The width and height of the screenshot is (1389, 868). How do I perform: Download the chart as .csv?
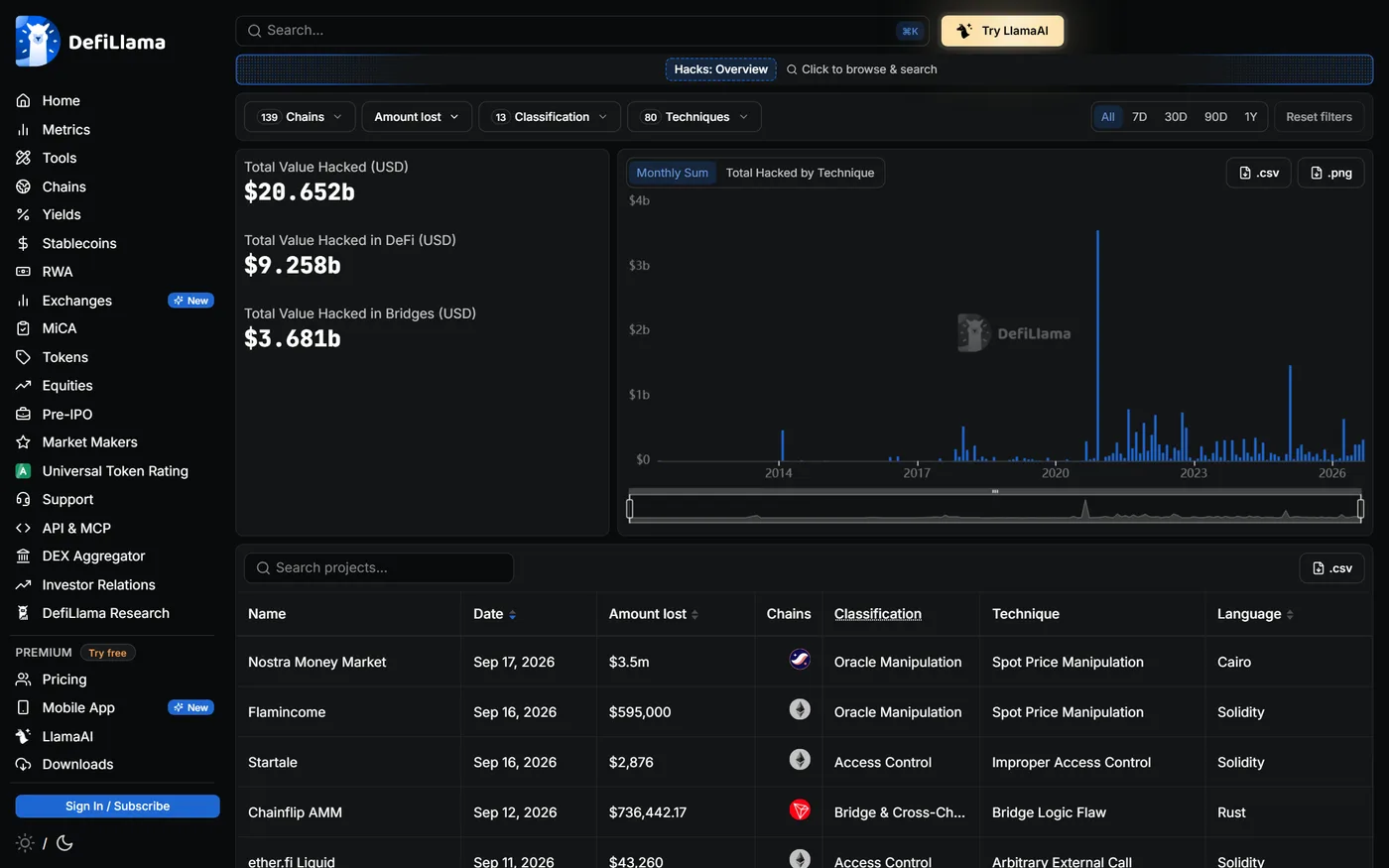click(1259, 173)
